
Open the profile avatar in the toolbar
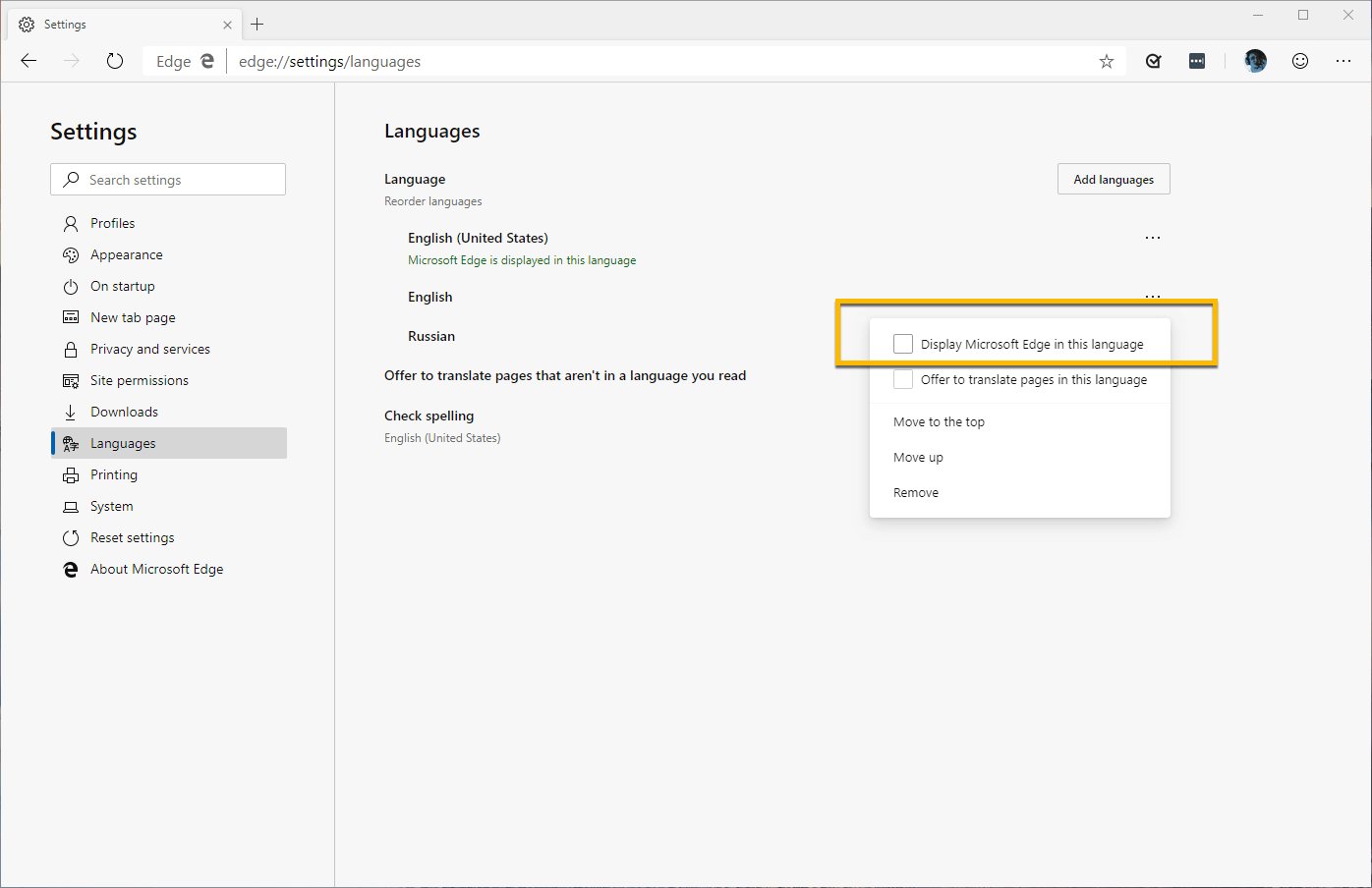[1255, 61]
